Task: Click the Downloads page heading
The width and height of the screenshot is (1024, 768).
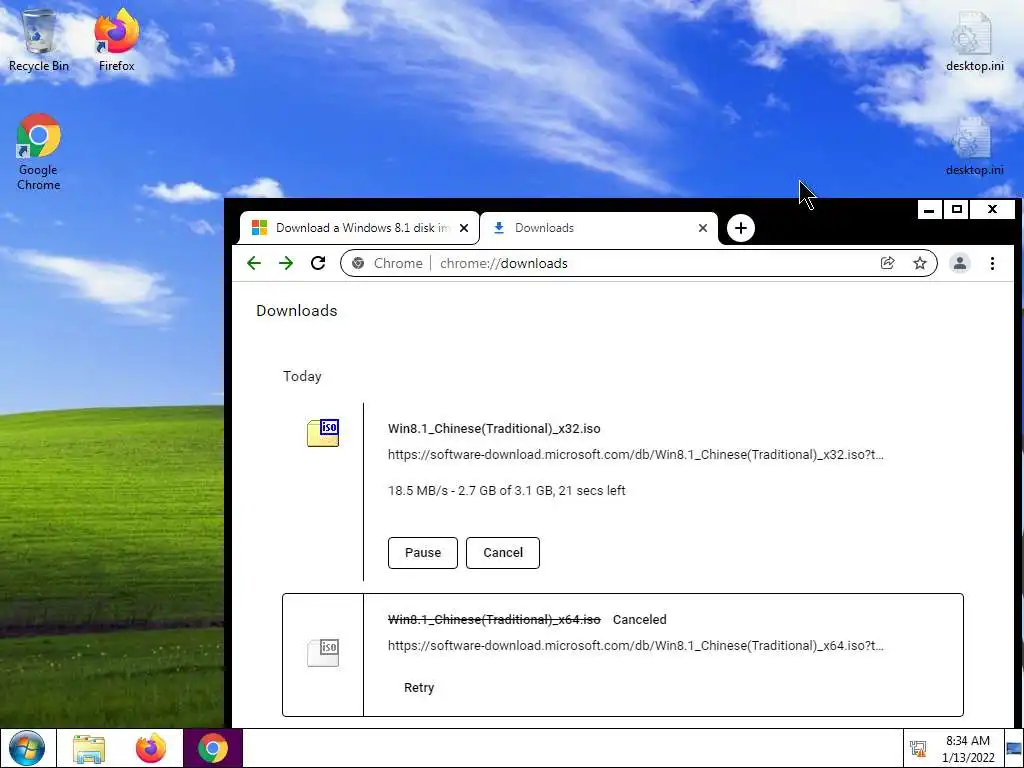Action: pos(296,311)
